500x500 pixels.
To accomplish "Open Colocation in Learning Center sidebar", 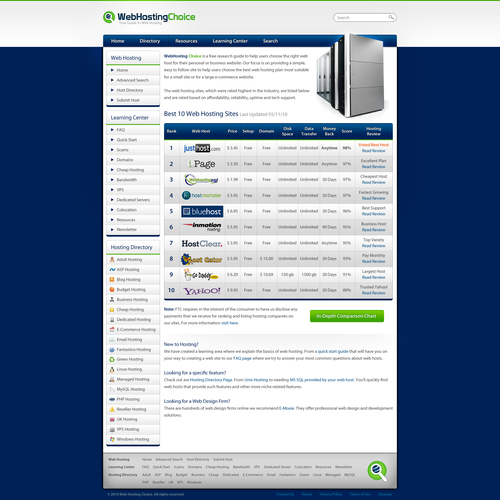I will (x=127, y=210).
